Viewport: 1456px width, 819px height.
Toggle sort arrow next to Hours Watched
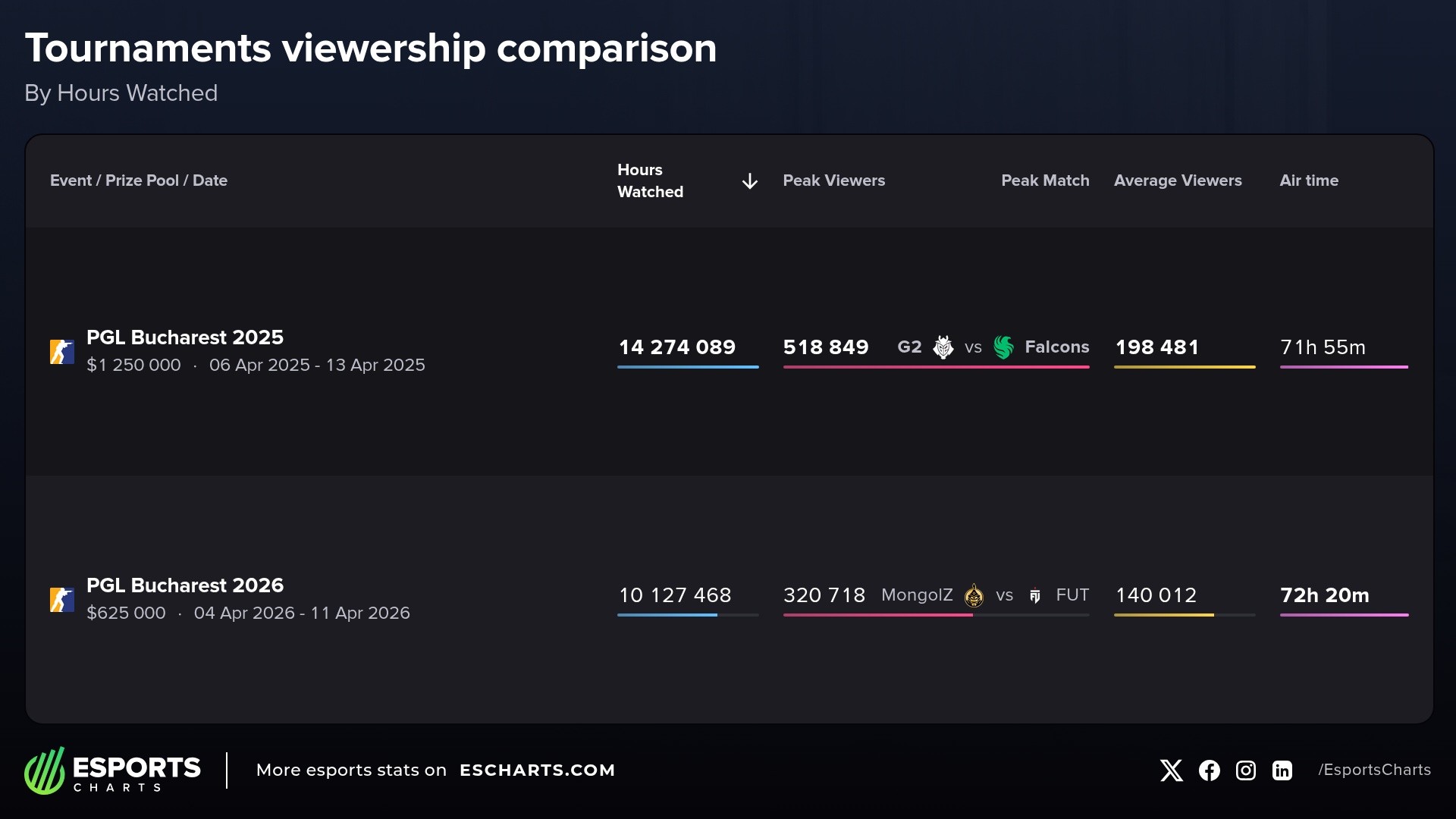tap(750, 181)
